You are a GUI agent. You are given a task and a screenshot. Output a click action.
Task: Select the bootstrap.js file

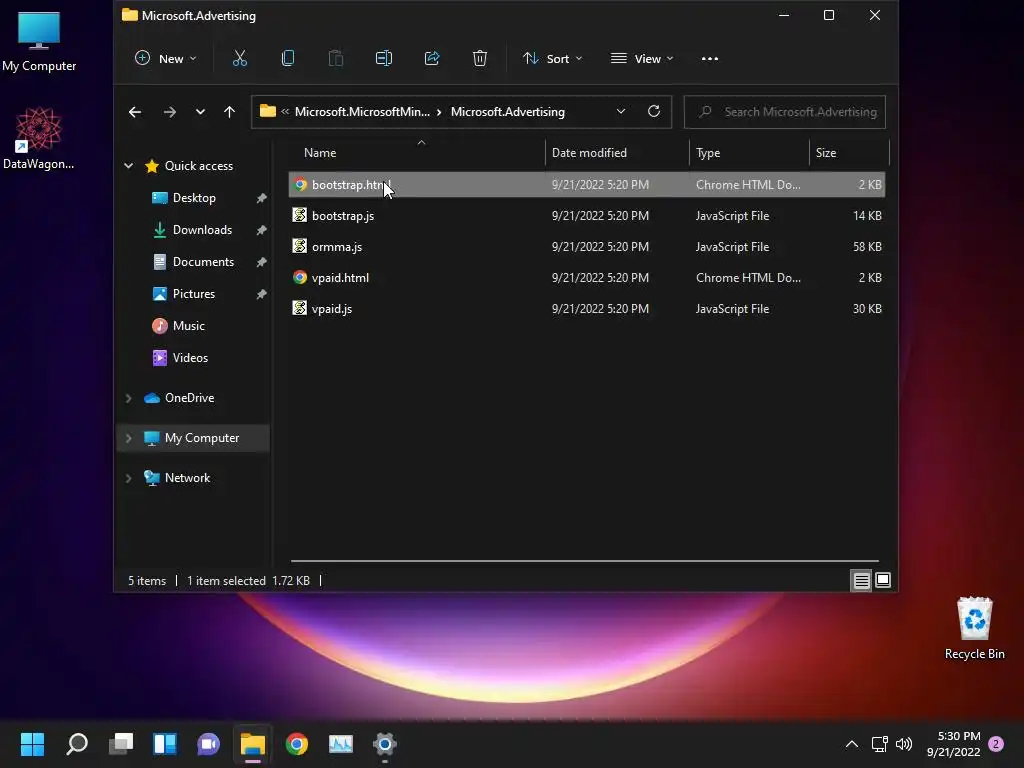click(x=586, y=216)
